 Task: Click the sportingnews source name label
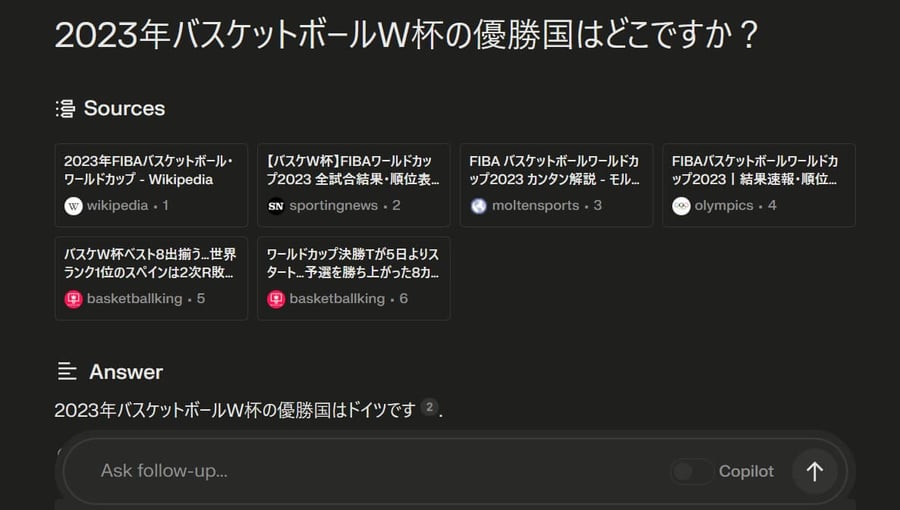pyautogui.click(x=333, y=205)
